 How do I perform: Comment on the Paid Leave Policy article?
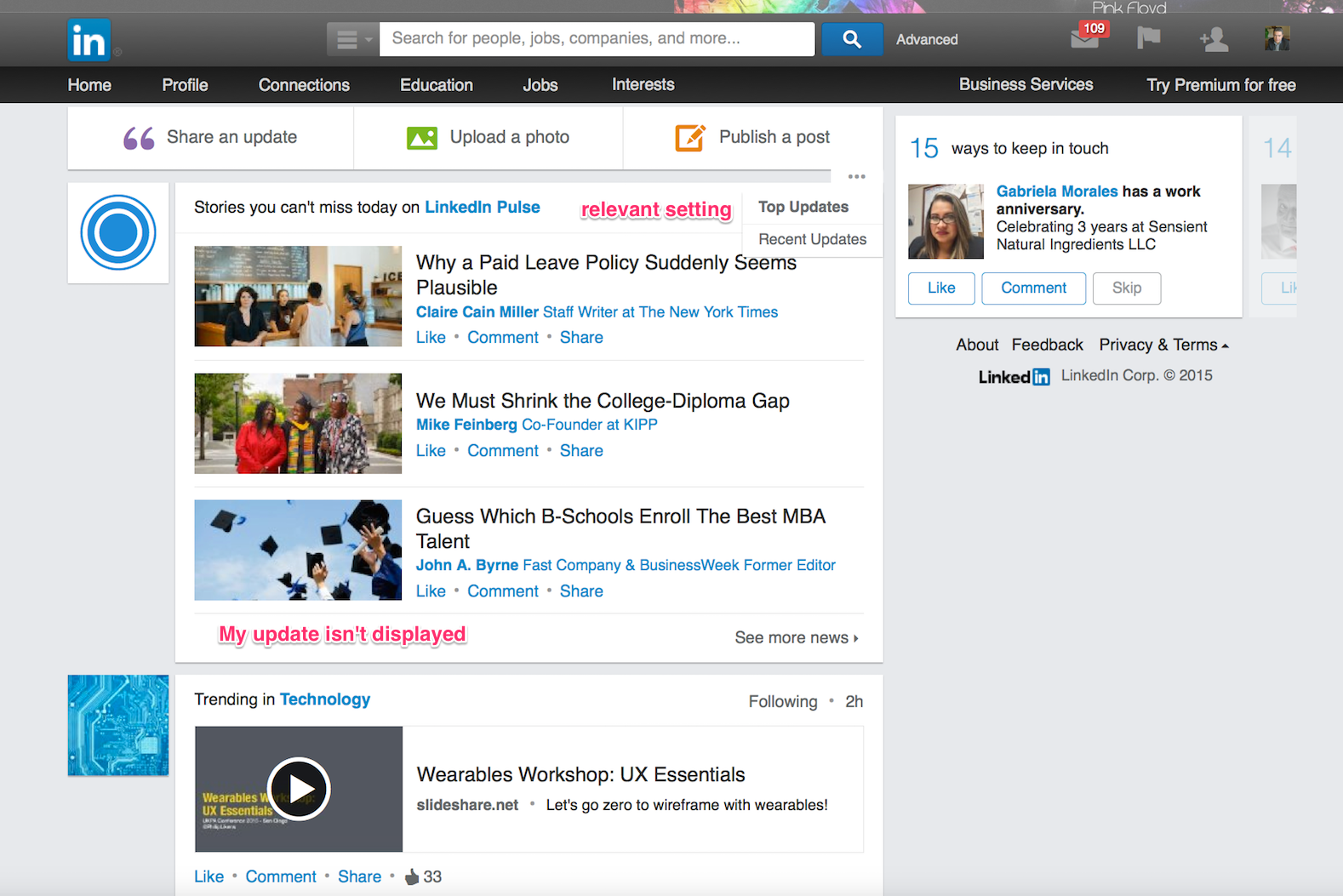click(x=503, y=338)
